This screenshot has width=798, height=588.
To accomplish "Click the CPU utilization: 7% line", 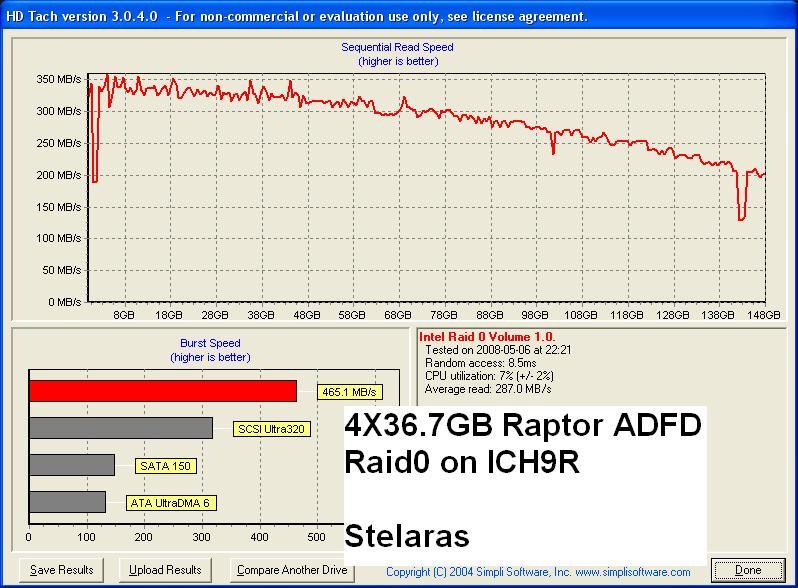I will point(489,376).
